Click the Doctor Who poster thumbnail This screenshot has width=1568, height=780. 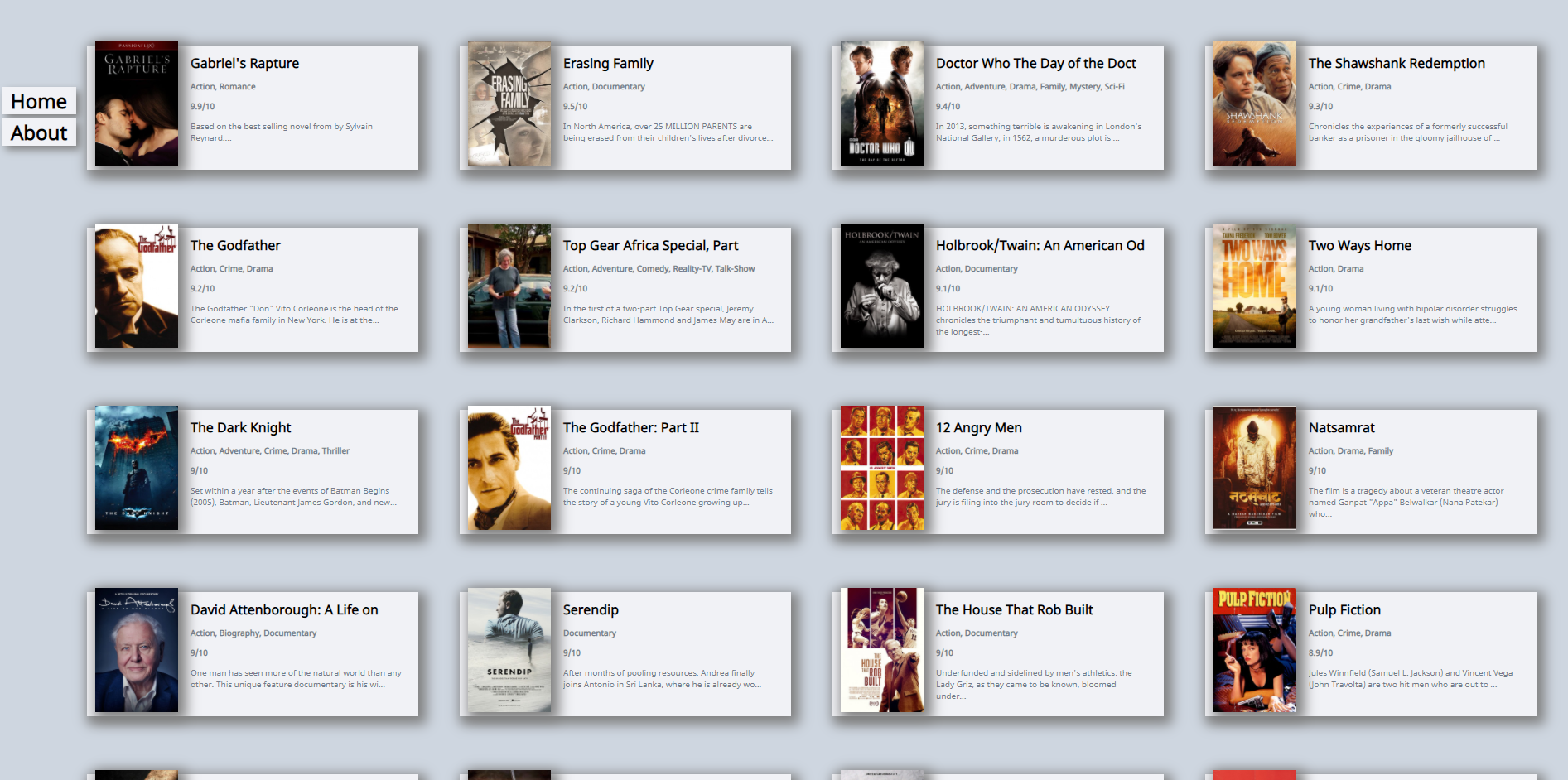click(x=882, y=104)
